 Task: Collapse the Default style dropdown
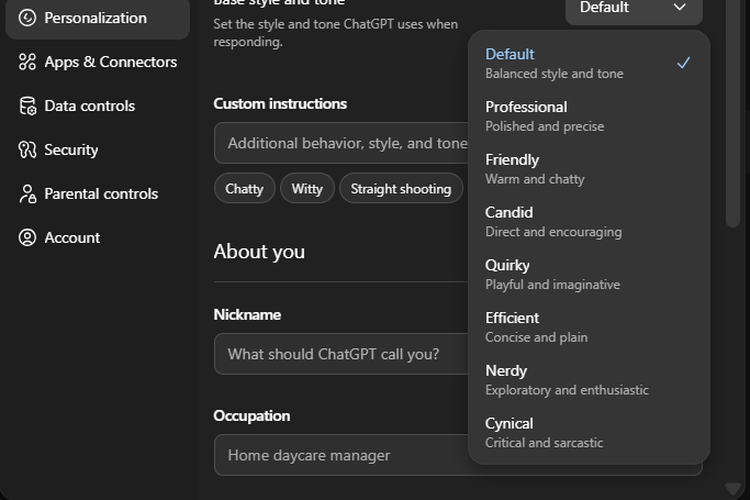pyautogui.click(x=633, y=9)
